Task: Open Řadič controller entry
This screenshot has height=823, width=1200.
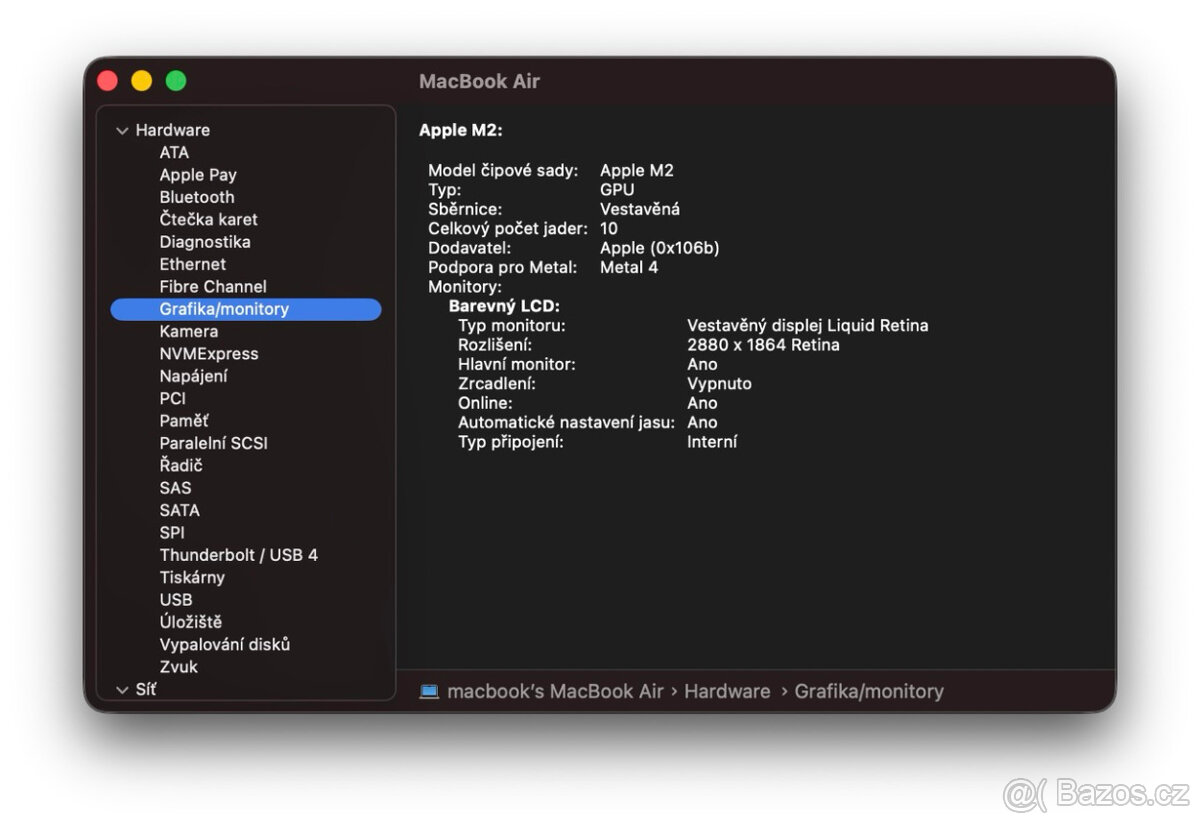Action: click(x=181, y=465)
